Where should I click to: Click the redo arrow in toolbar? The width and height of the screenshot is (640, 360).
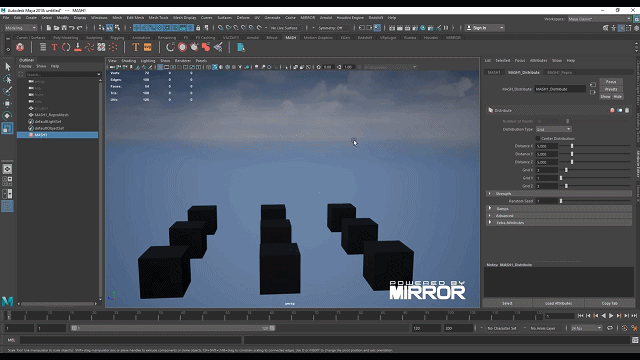click(x=80, y=28)
